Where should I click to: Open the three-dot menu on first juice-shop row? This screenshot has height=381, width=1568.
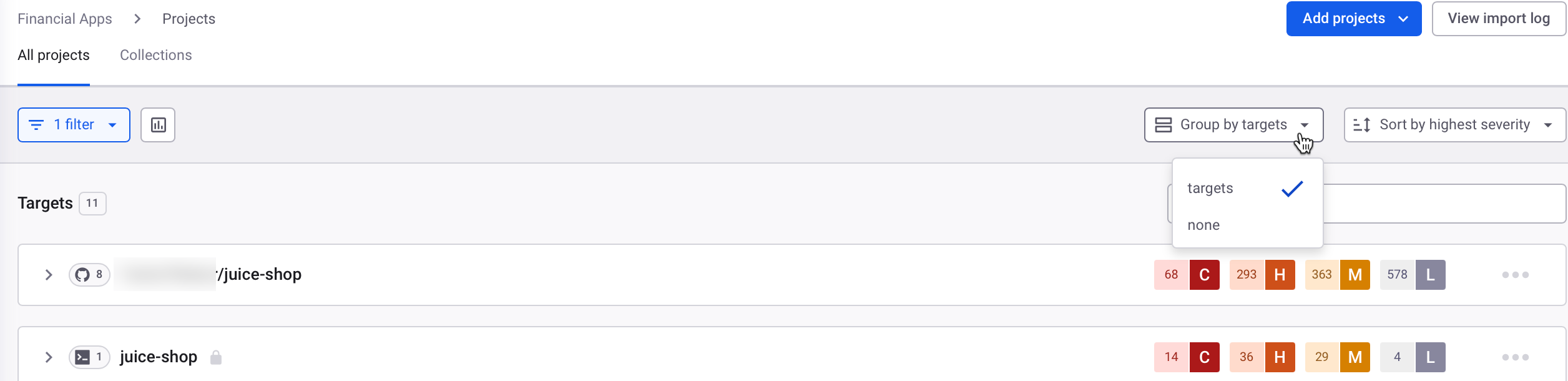tap(1516, 274)
